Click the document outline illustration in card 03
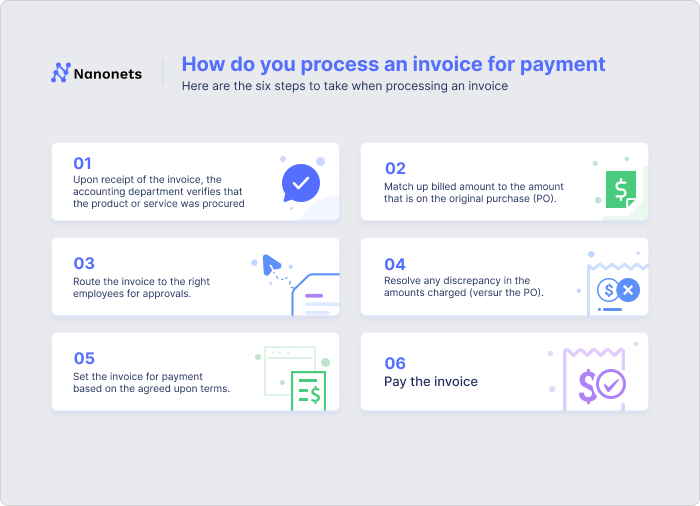The width and height of the screenshot is (700, 506). pyautogui.click(x=316, y=294)
